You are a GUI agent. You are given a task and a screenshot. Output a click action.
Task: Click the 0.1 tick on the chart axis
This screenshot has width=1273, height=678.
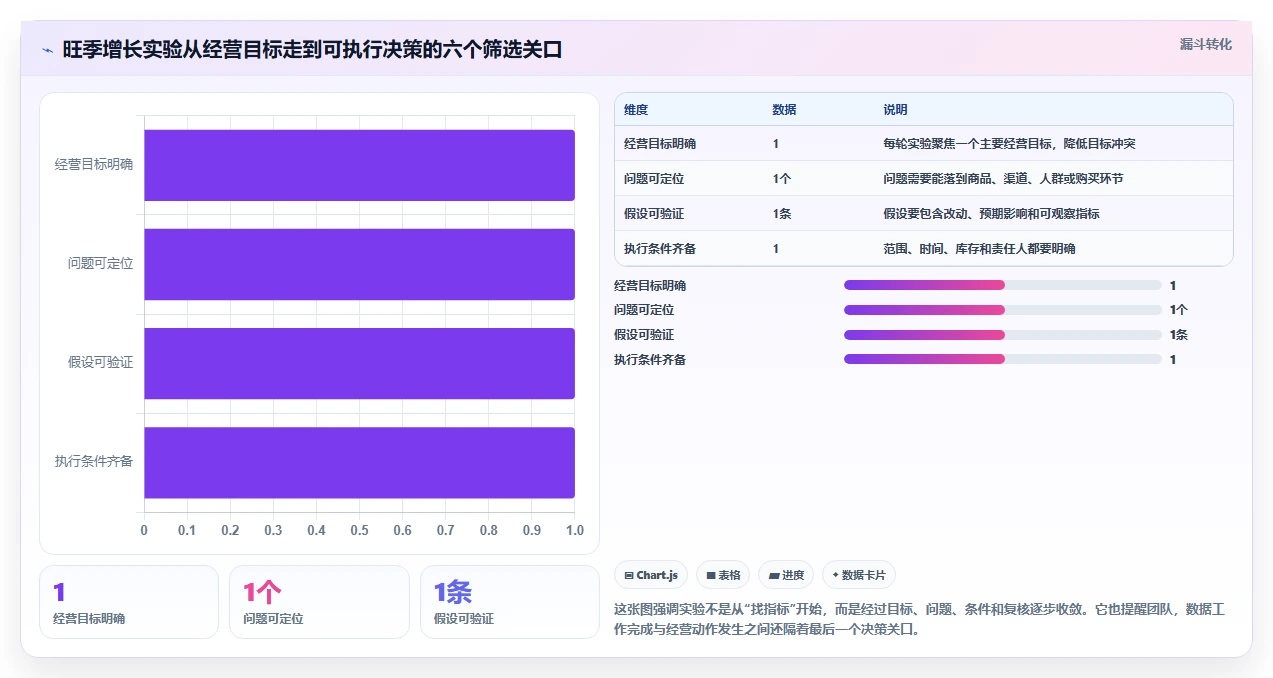(187, 530)
